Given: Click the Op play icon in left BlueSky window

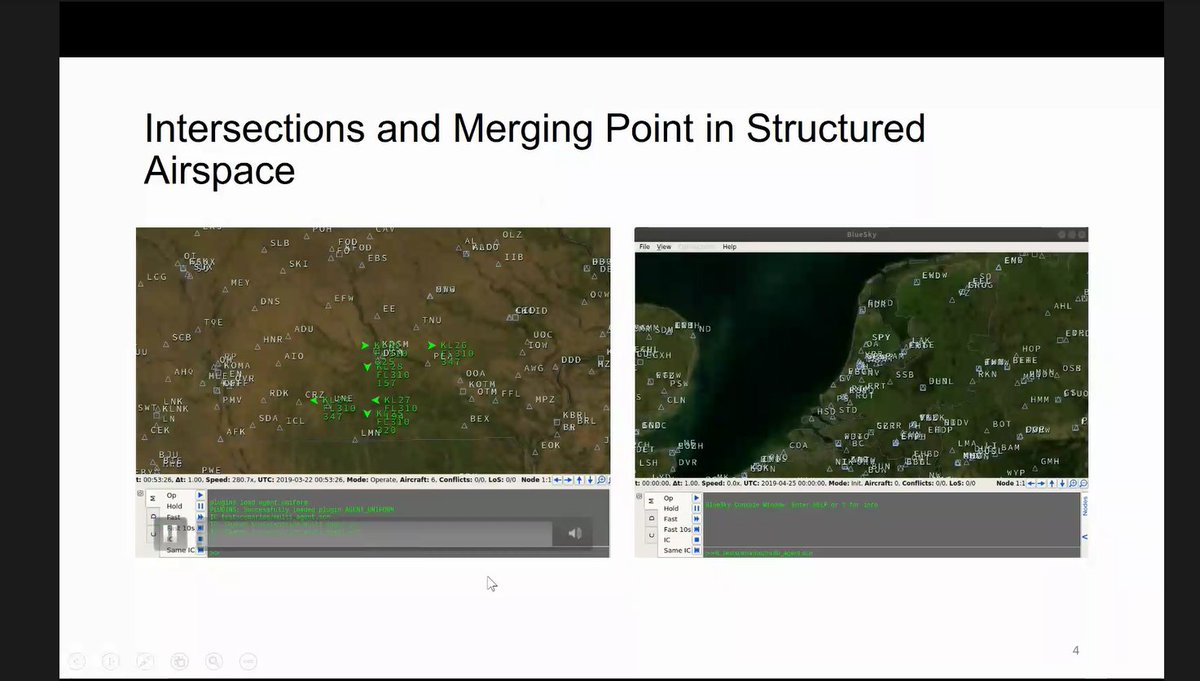Looking at the screenshot, I should pos(200,495).
